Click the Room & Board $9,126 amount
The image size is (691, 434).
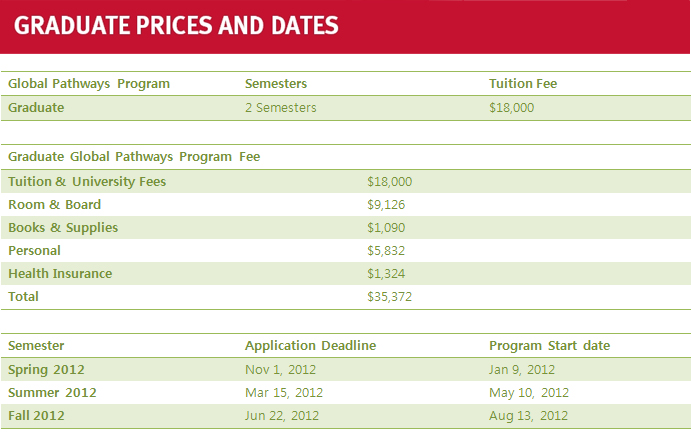pos(386,204)
